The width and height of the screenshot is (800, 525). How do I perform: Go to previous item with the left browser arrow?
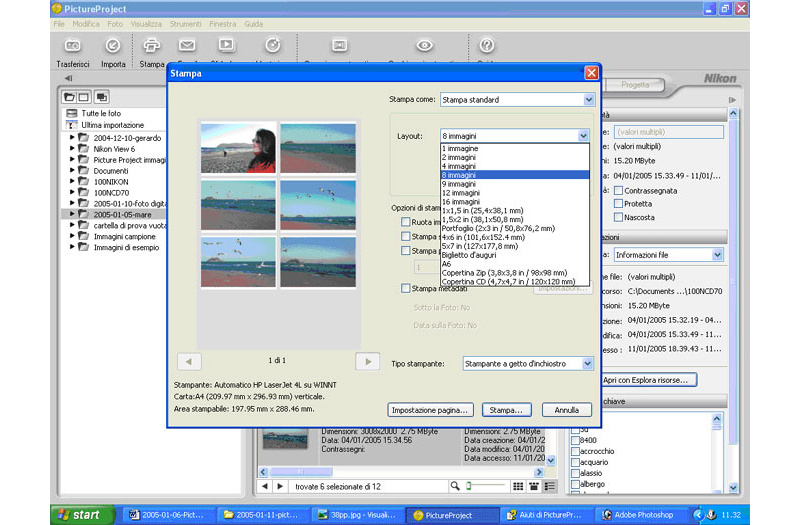pos(264,486)
